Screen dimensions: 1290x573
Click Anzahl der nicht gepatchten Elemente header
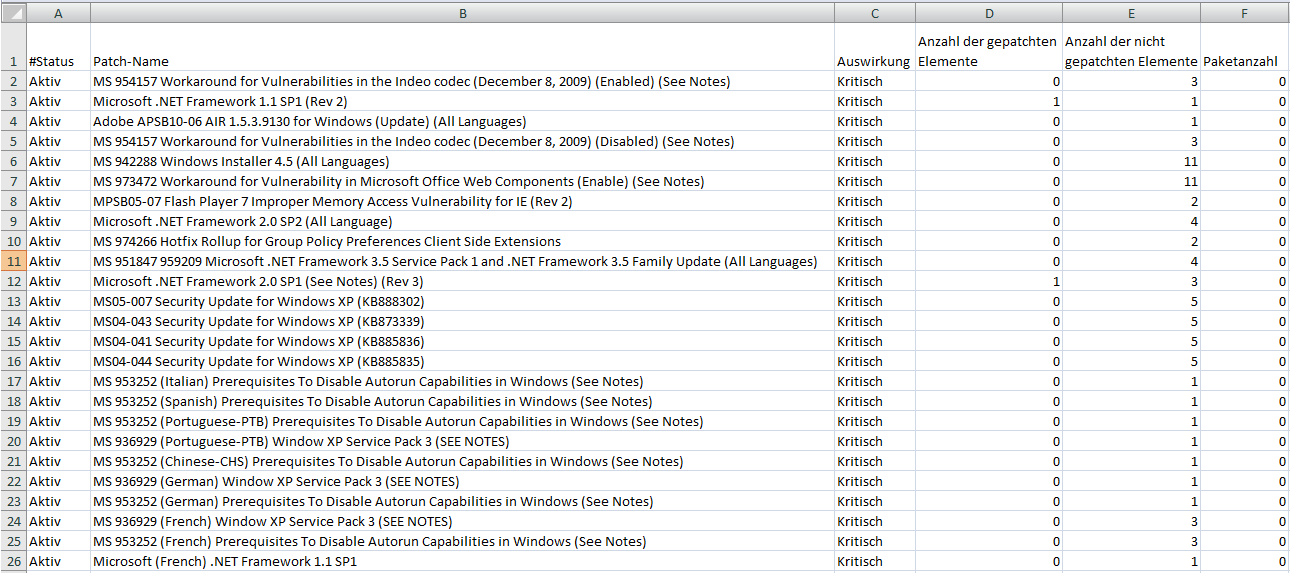1132,48
